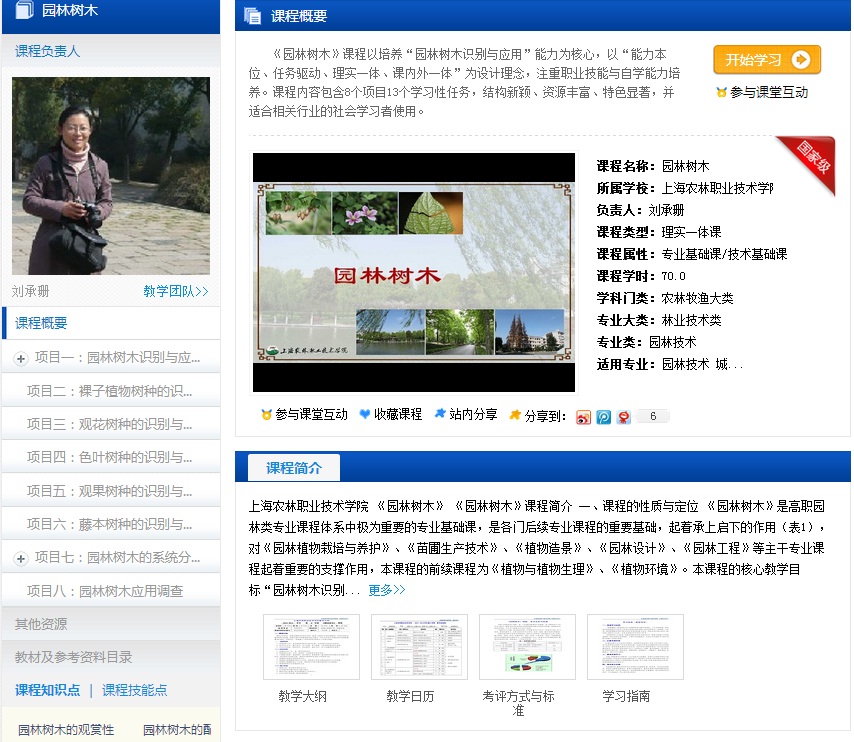Open the 教学团队>> link
The width and height of the screenshot is (854, 742).
(176, 292)
